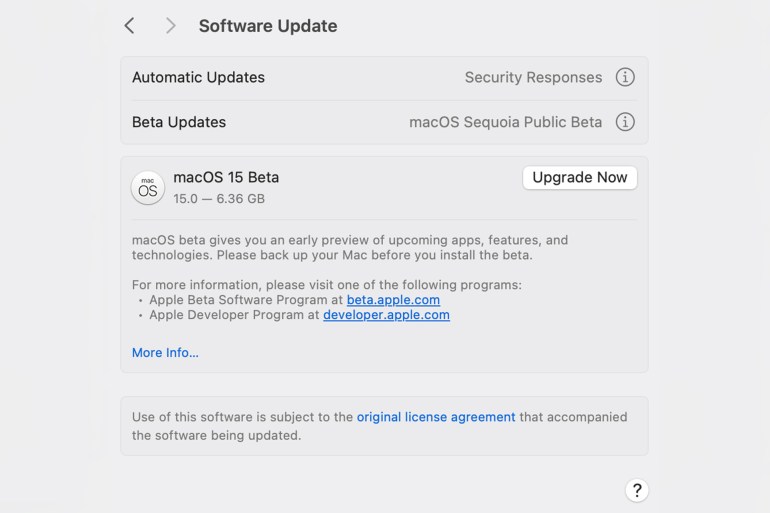Go forward using the right chevron

coord(170,26)
